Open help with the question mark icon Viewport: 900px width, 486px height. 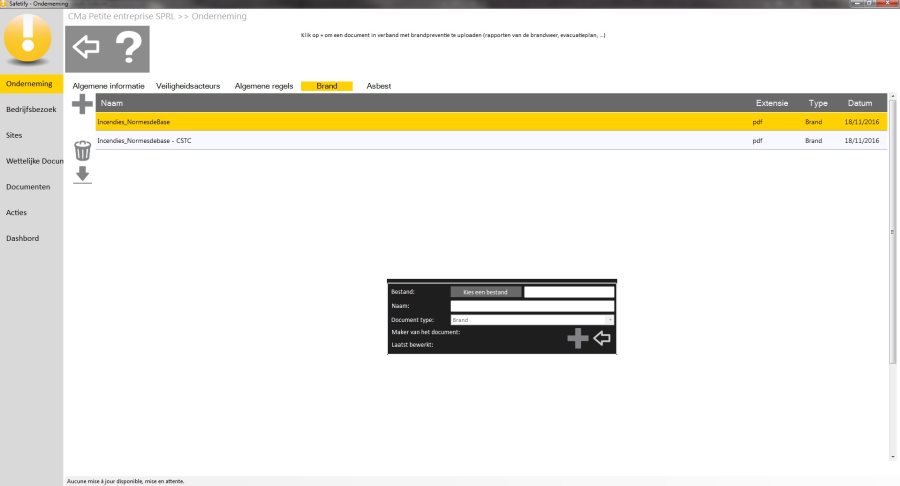point(129,48)
